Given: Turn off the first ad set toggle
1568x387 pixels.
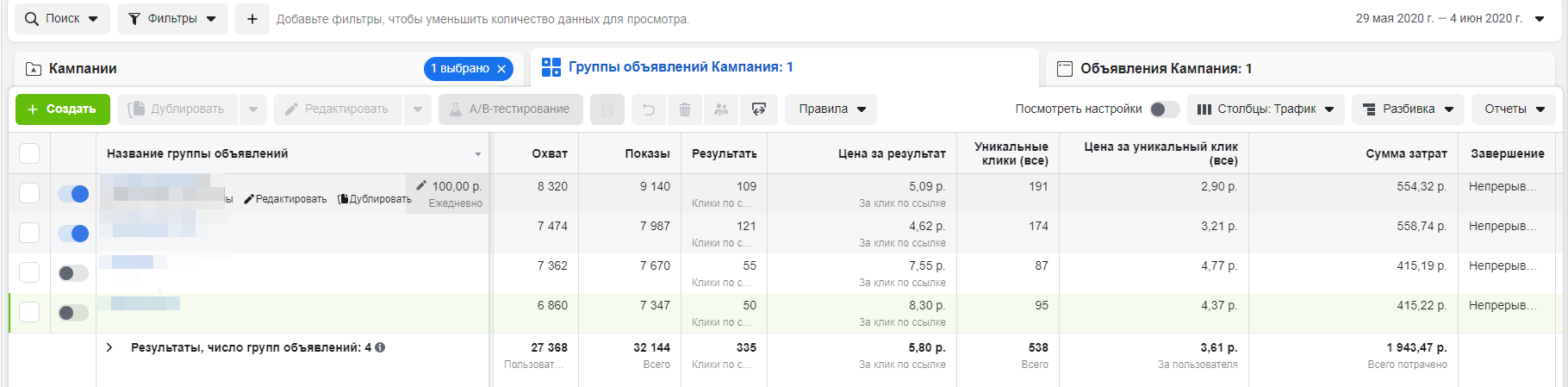Looking at the screenshot, I should (x=73, y=194).
